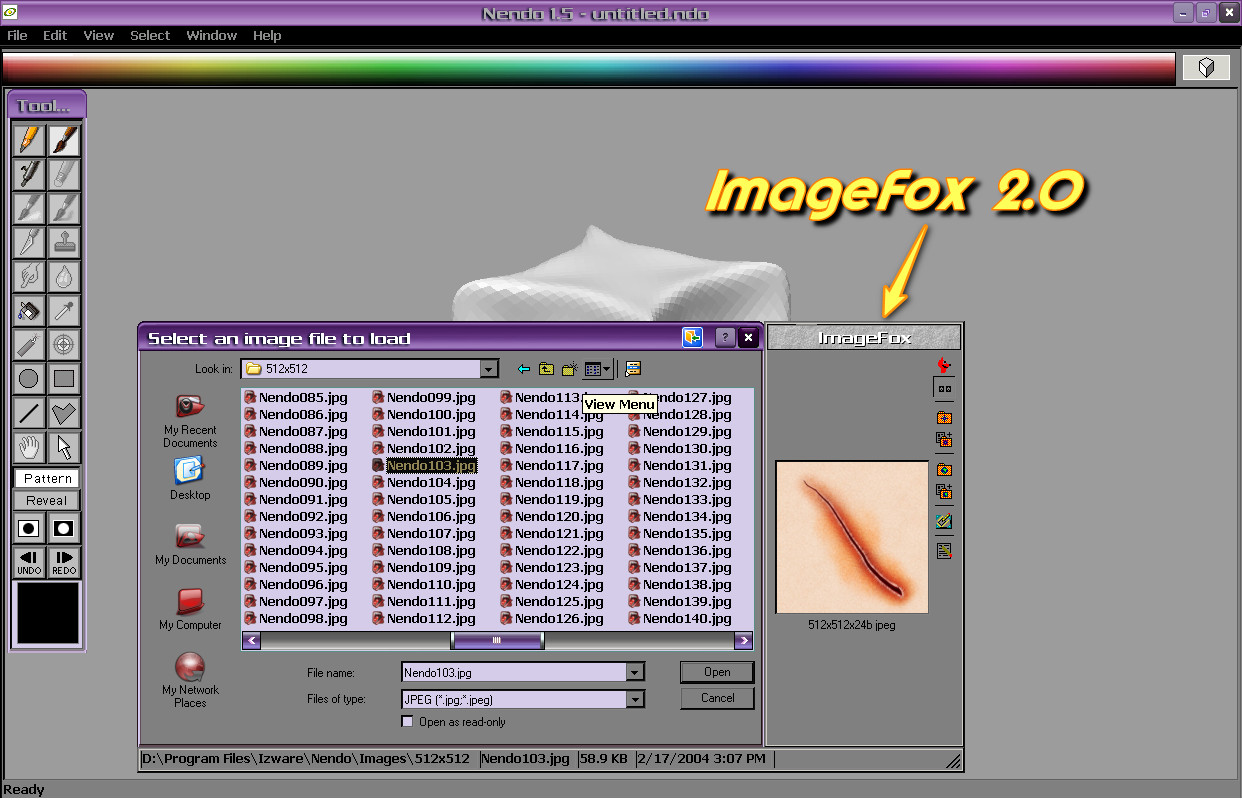Toggle the Pattern mode button

tap(48, 479)
